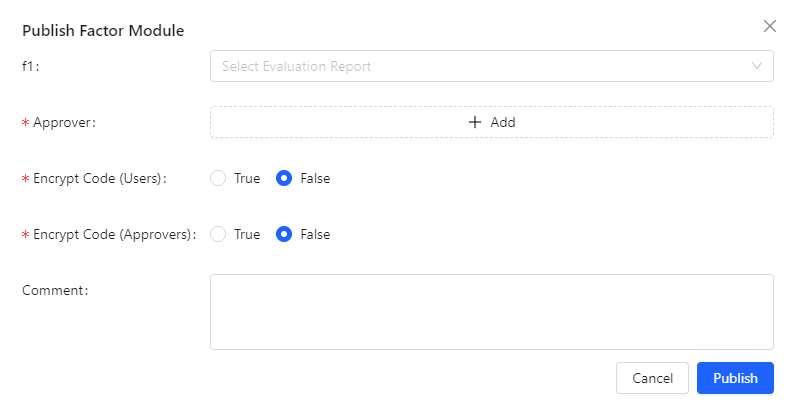This screenshot has width=797, height=411.
Task: Close the Publish Factor Module dialog
Action: click(x=770, y=26)
